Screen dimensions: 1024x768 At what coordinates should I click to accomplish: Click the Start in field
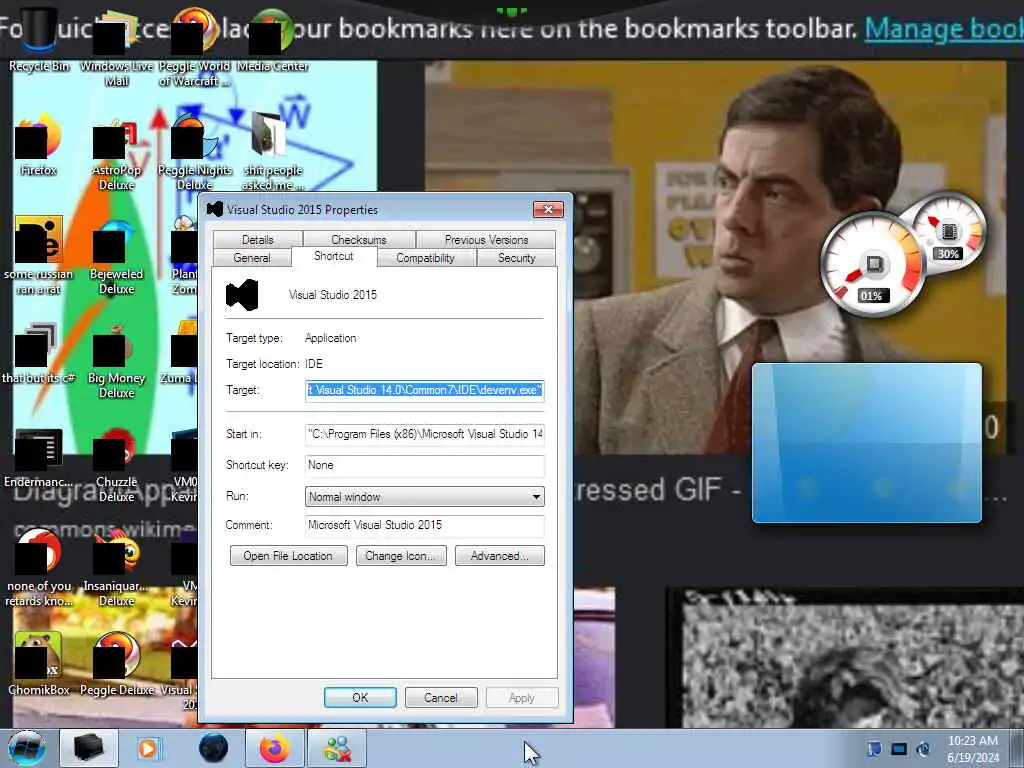[424, 434]
